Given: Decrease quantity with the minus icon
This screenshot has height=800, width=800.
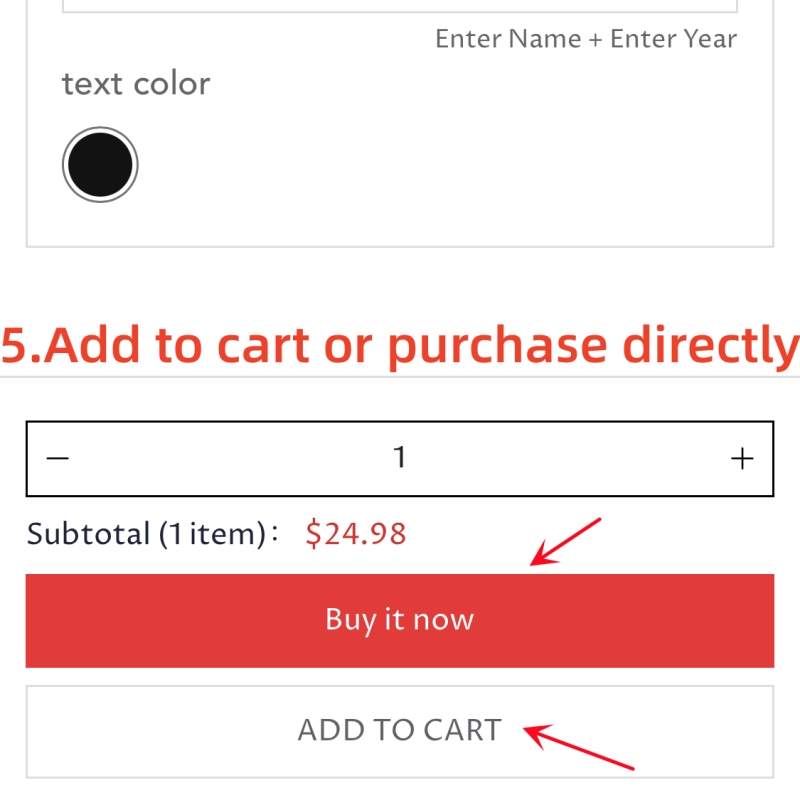Looking at the screenshot, I should pos(58,458).
